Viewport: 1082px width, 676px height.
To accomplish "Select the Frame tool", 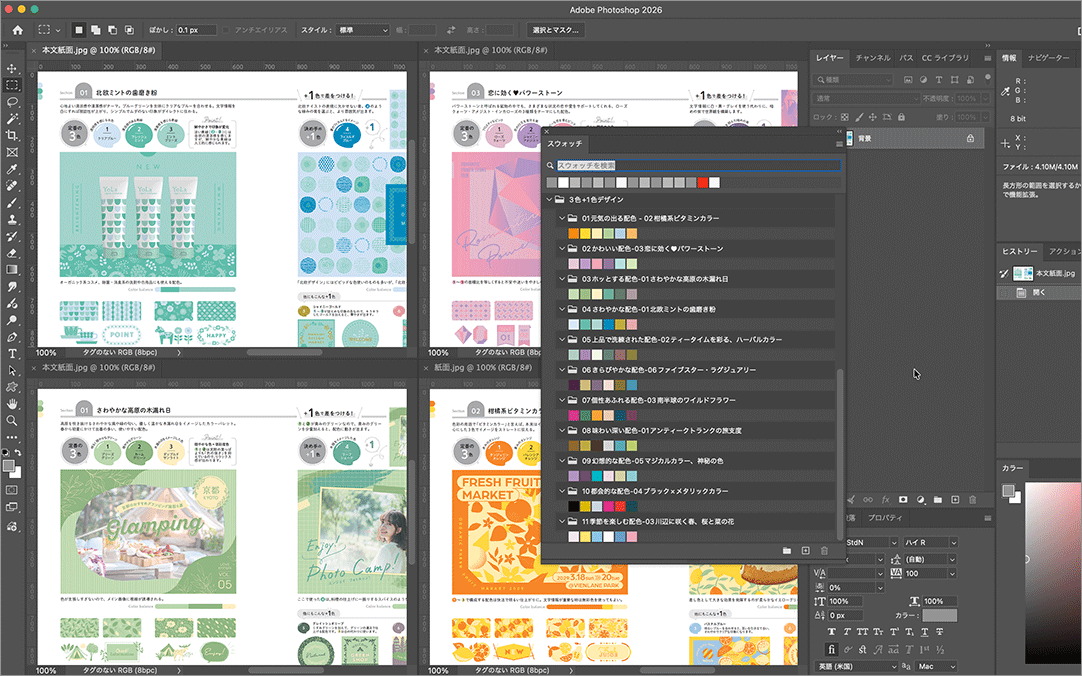I will (x=12, y=152).
